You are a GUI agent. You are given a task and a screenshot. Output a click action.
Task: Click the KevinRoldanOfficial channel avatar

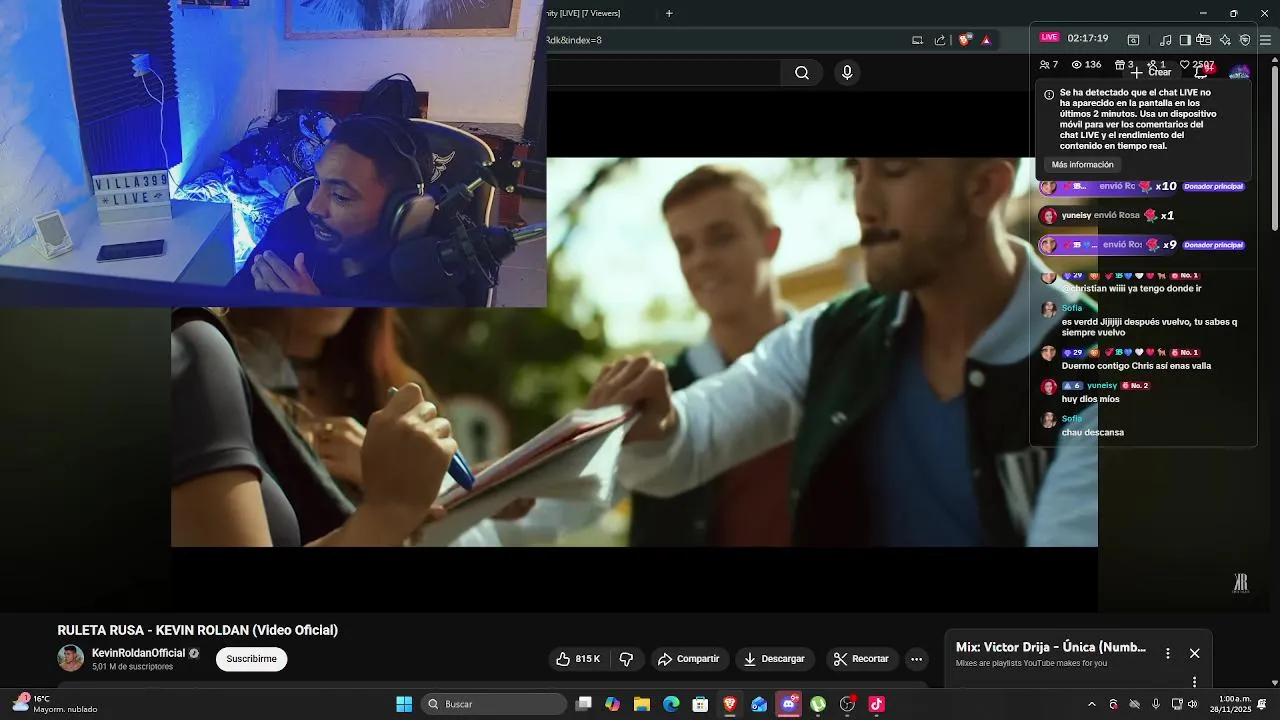coord(70,658)
